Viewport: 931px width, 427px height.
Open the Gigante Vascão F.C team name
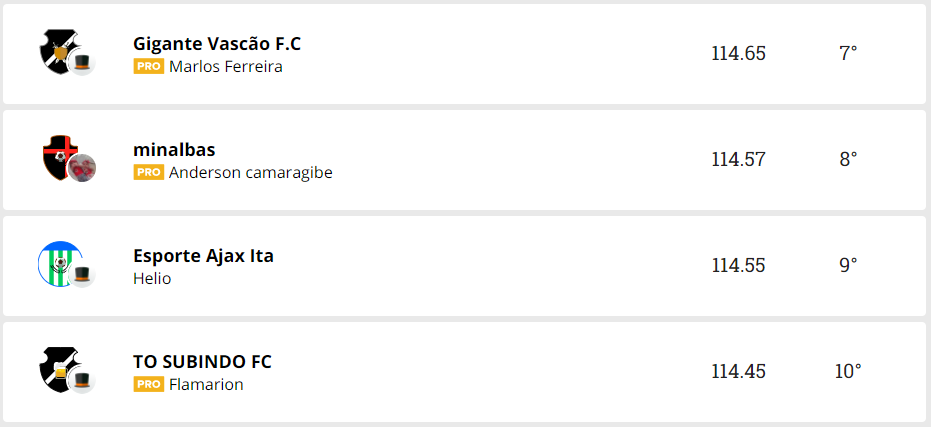(x=217, y=44)
